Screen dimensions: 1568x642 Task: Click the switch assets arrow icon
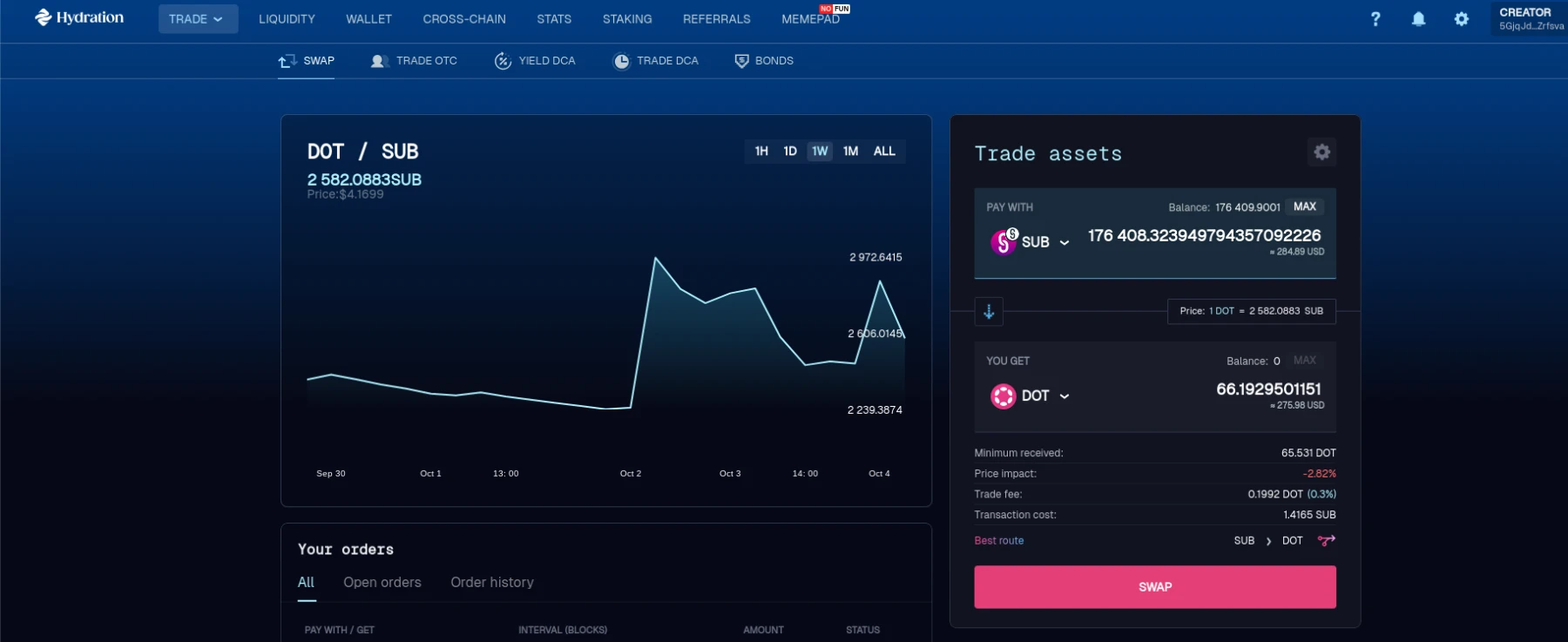tap(989, 311)
